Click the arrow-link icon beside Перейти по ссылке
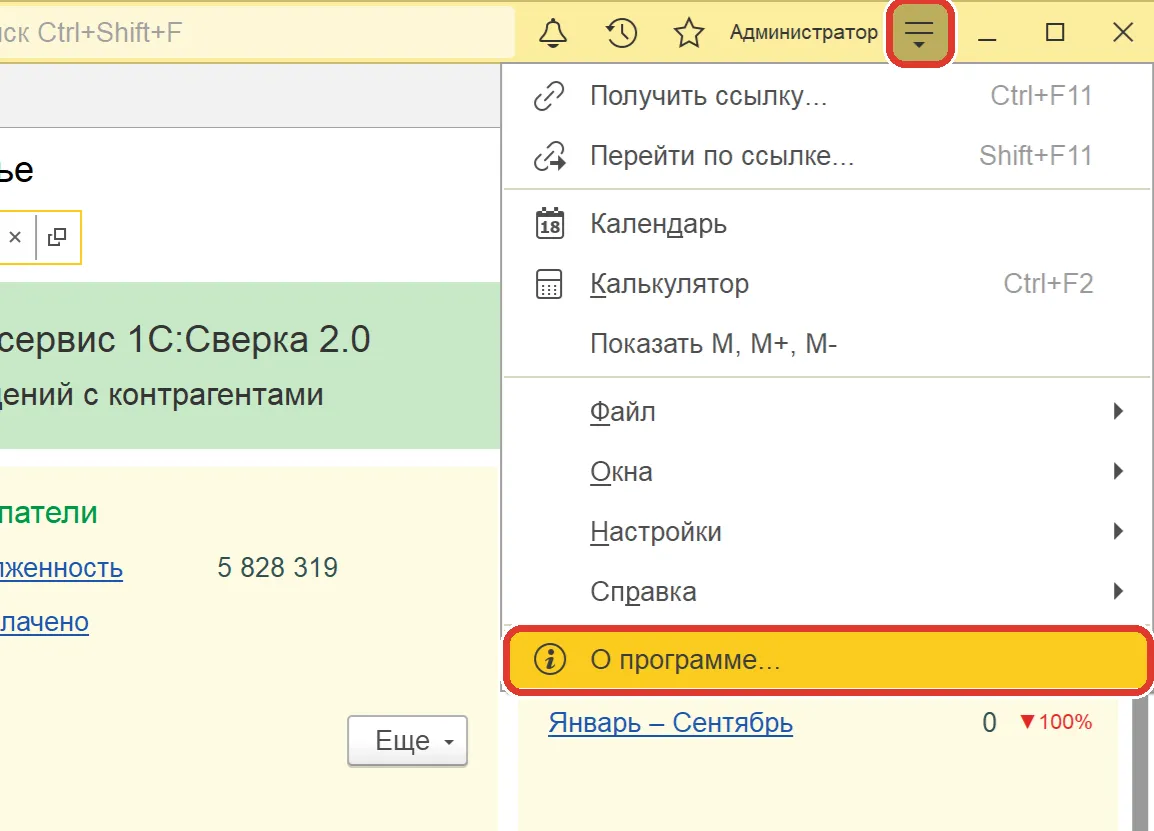 (x=549, y=156)
